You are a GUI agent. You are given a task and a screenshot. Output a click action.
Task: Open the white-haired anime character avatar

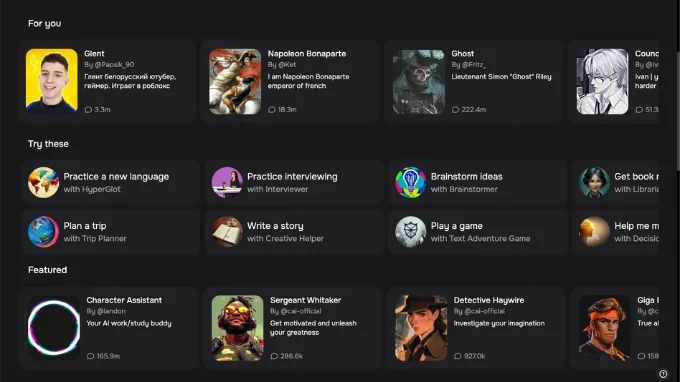coord(602,82)
